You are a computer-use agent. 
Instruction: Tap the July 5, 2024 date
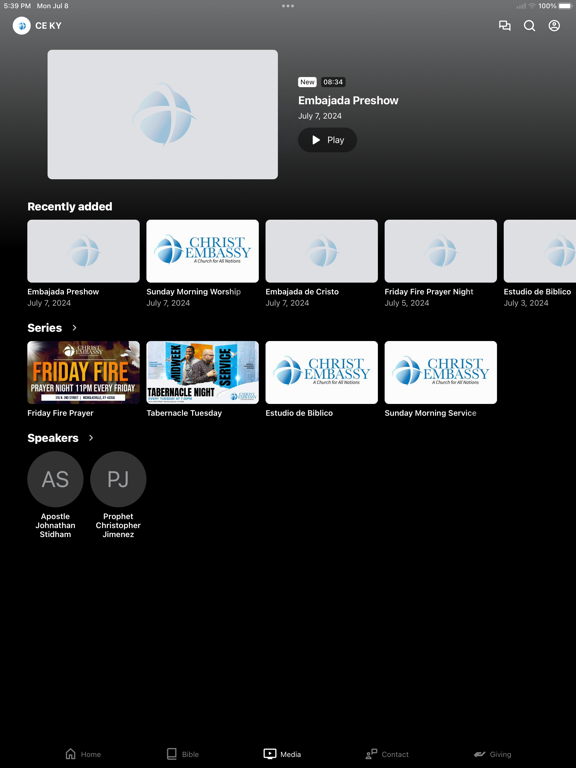point(407,303)
